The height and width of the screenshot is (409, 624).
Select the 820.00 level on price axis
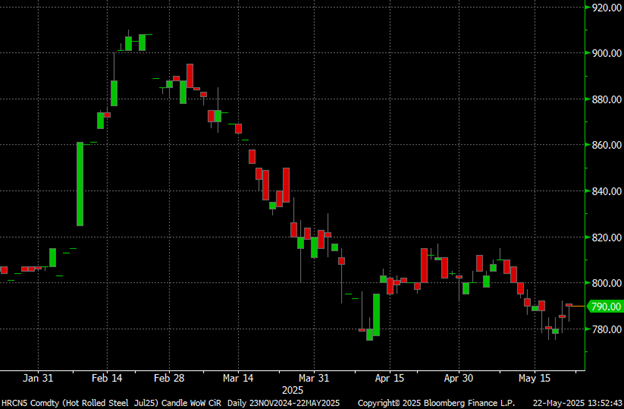coord(606,237)
